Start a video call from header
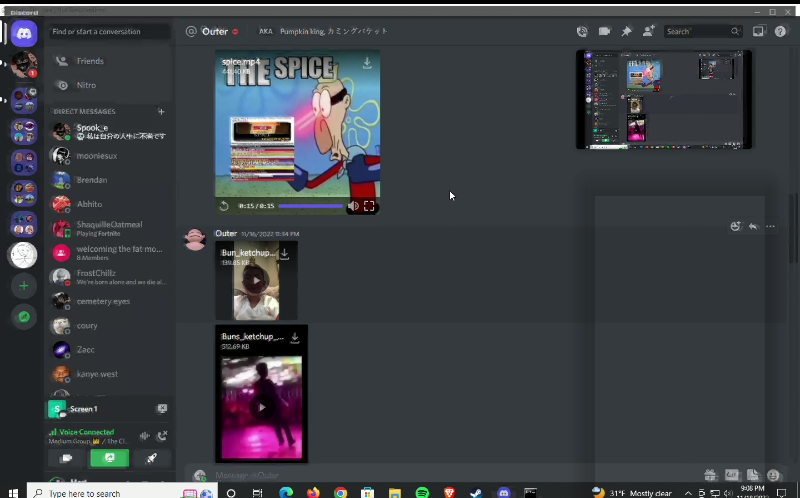 [x=604, y=31]
